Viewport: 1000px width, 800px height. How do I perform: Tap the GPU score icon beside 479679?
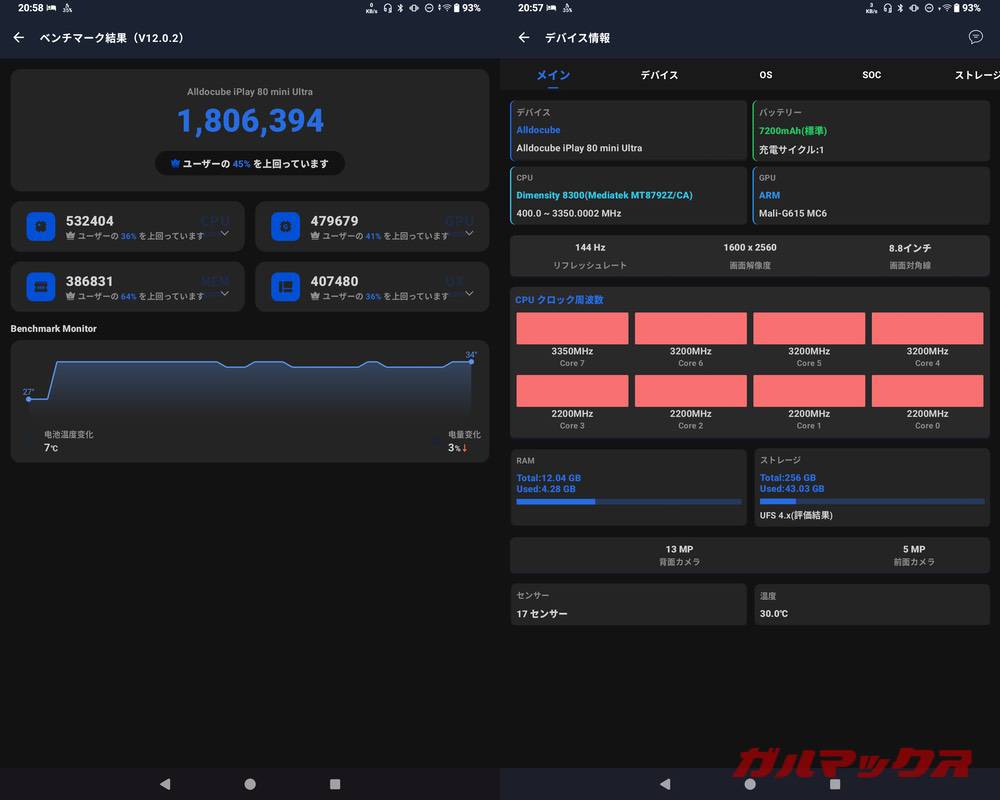tap(285, 226)
